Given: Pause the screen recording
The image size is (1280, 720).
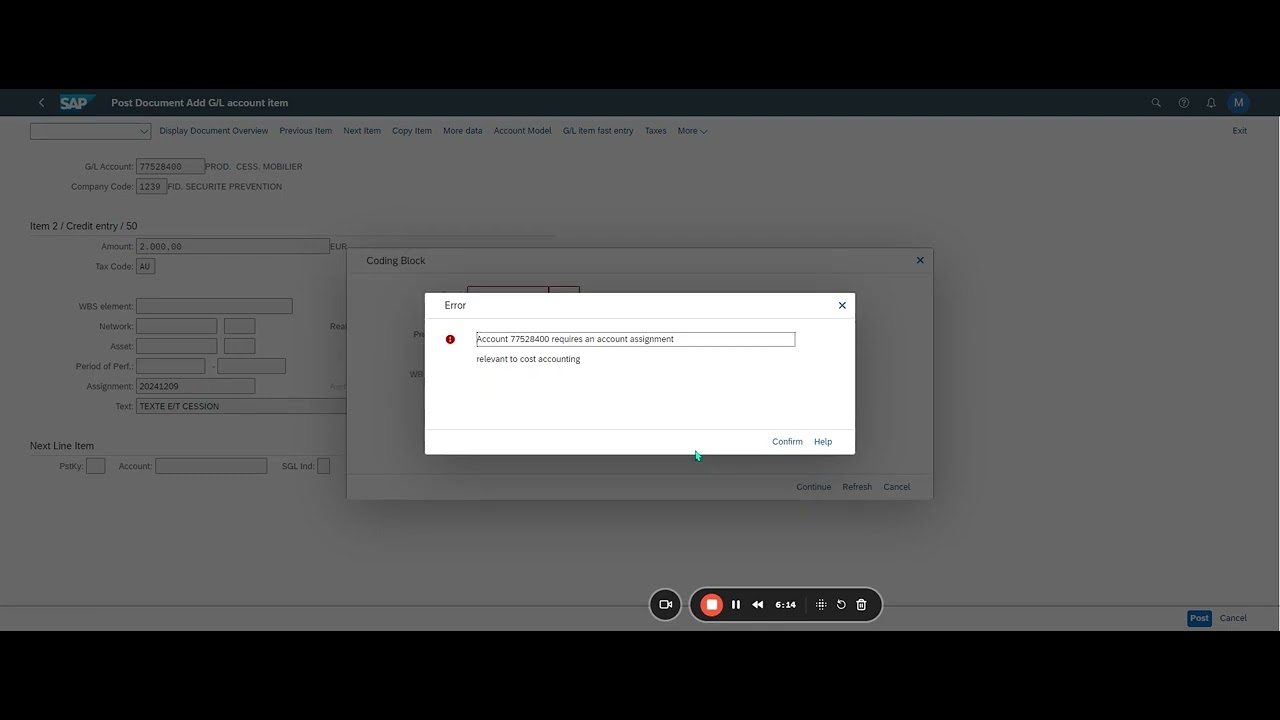Looking at the screenshot, I should 736,604.
